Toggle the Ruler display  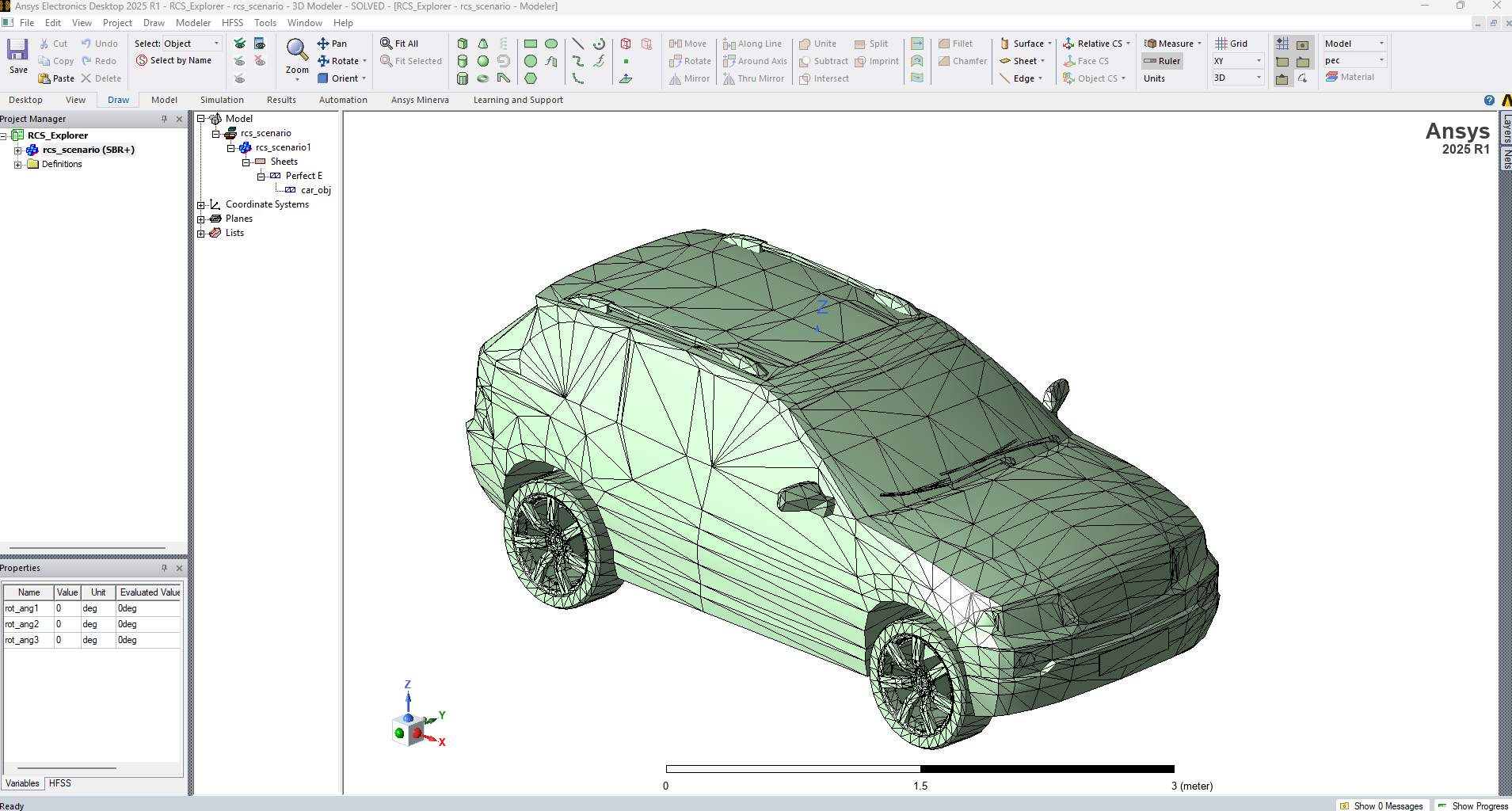pyautogui.click(x=1162, y=61)
